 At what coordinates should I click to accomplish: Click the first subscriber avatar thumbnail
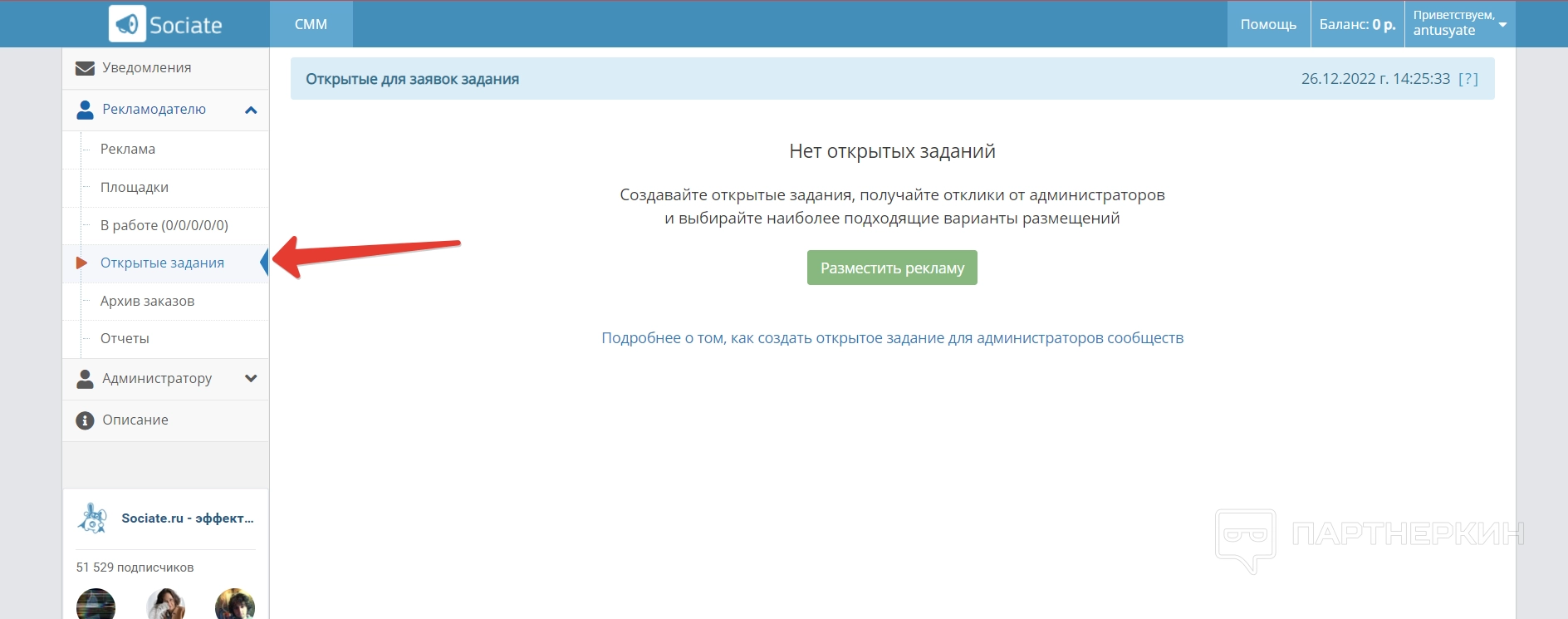click(x=96, y=604)
